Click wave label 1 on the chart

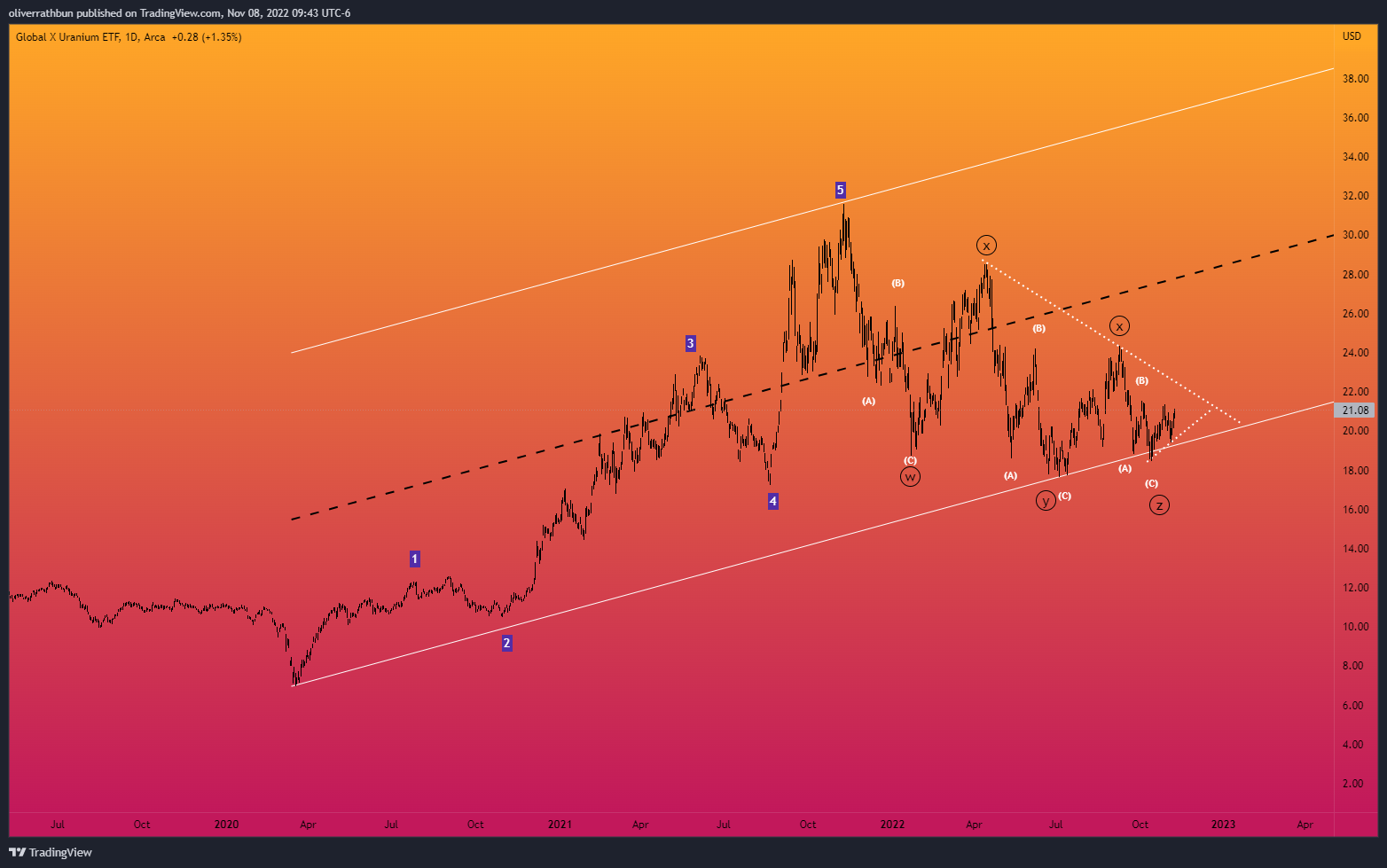[414, 559]
